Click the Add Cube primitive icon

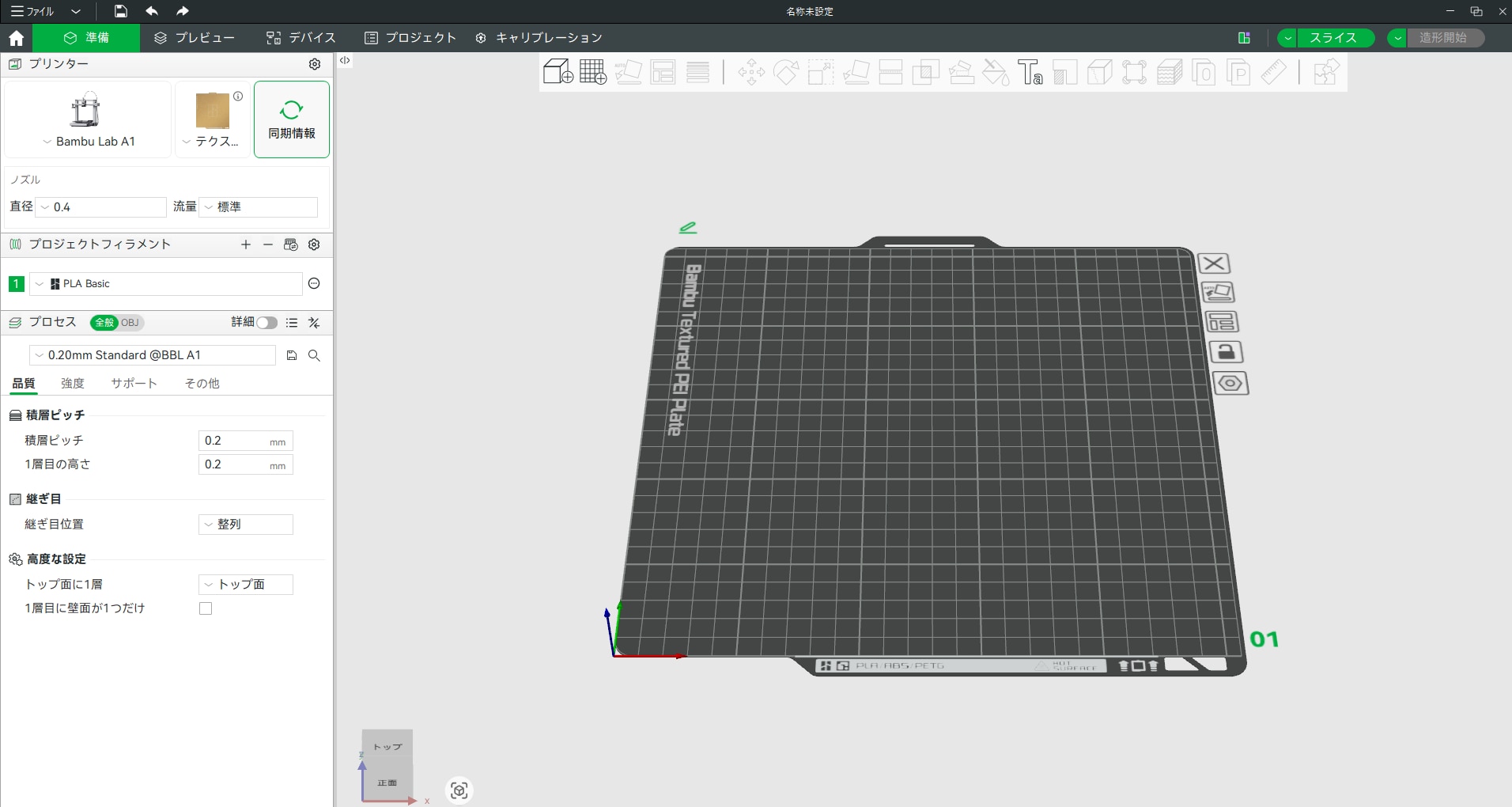558,72
